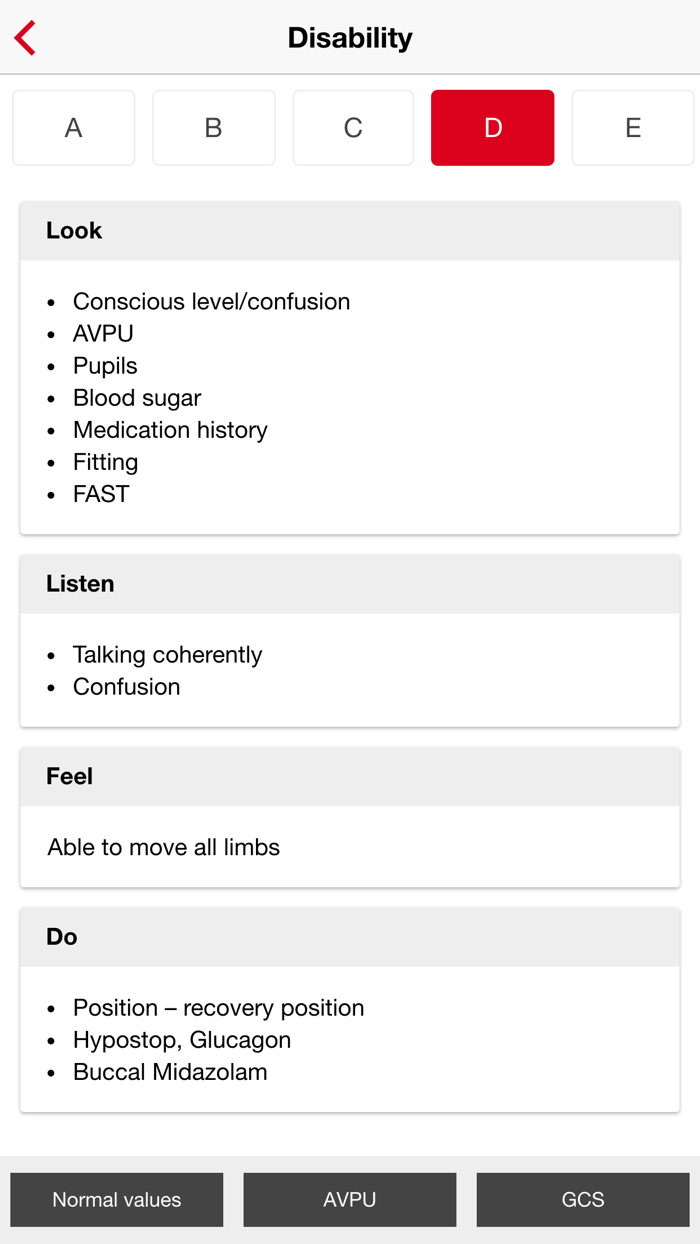This screenshot has width=700, height=1244.
Task: Select the FAST list entry
Action: click(100, 493)
